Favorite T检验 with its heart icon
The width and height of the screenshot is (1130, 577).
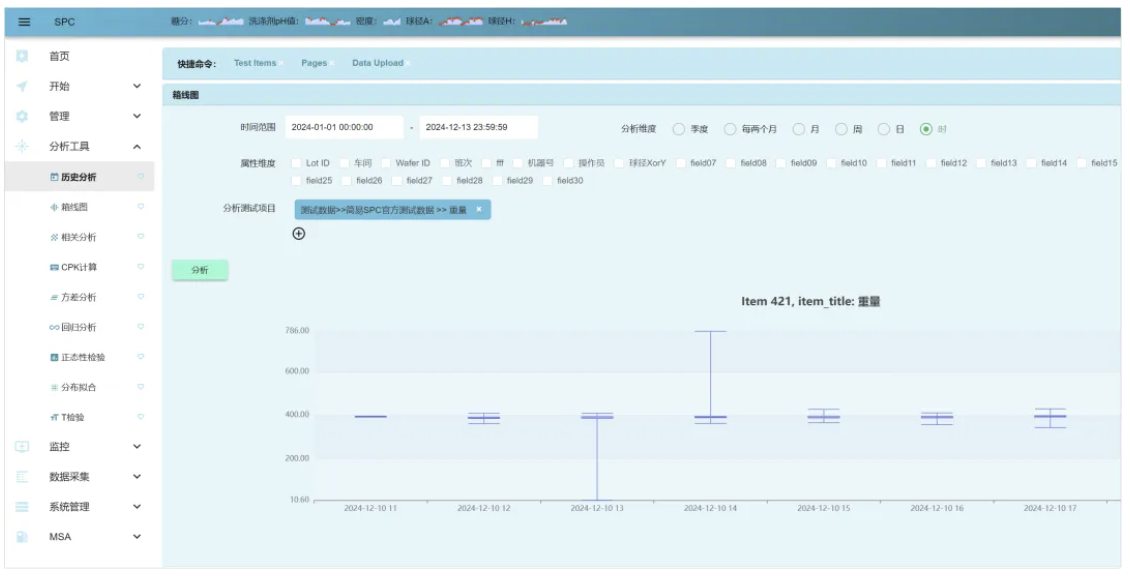141,416
